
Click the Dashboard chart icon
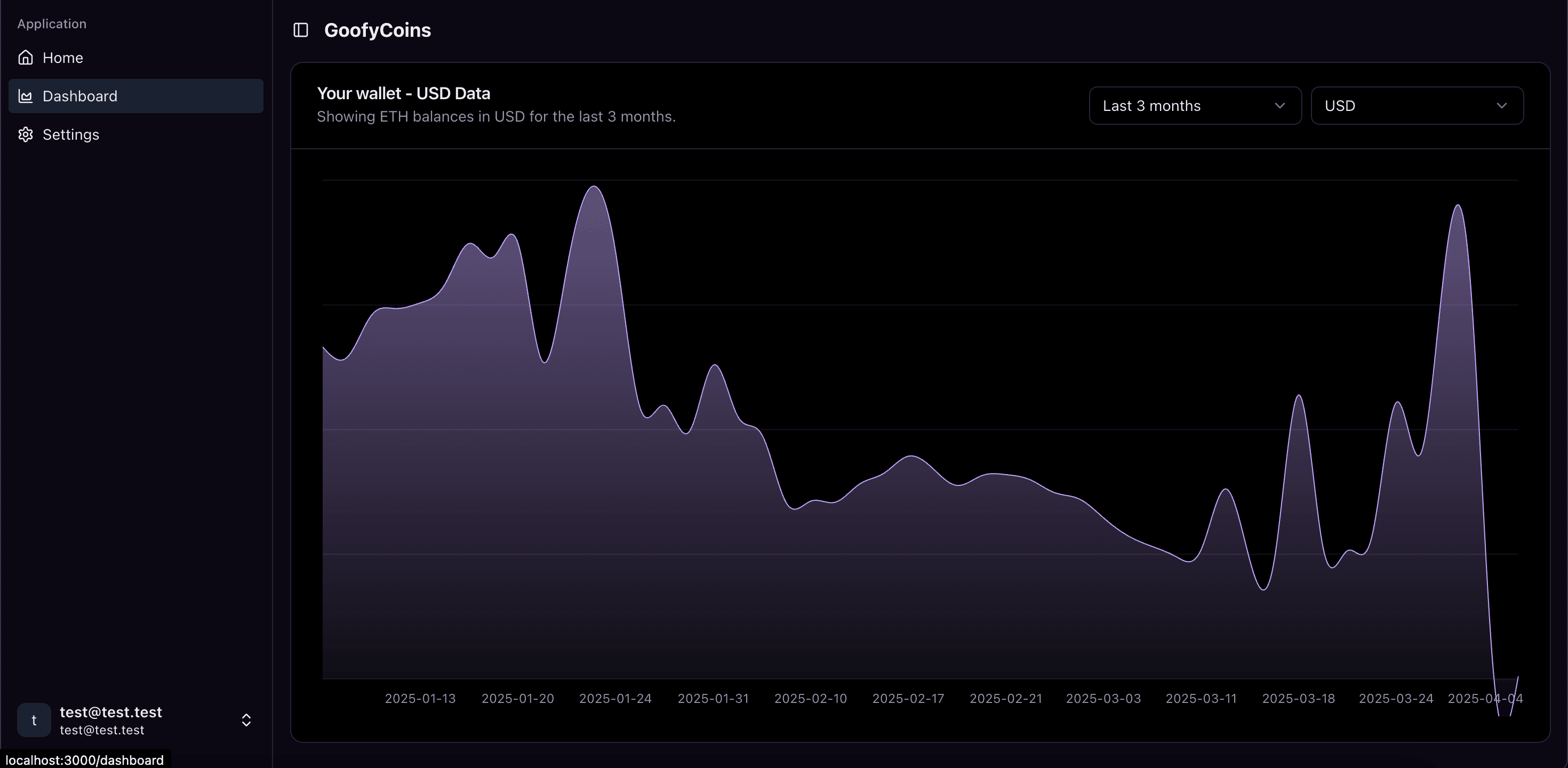point(26,96)
